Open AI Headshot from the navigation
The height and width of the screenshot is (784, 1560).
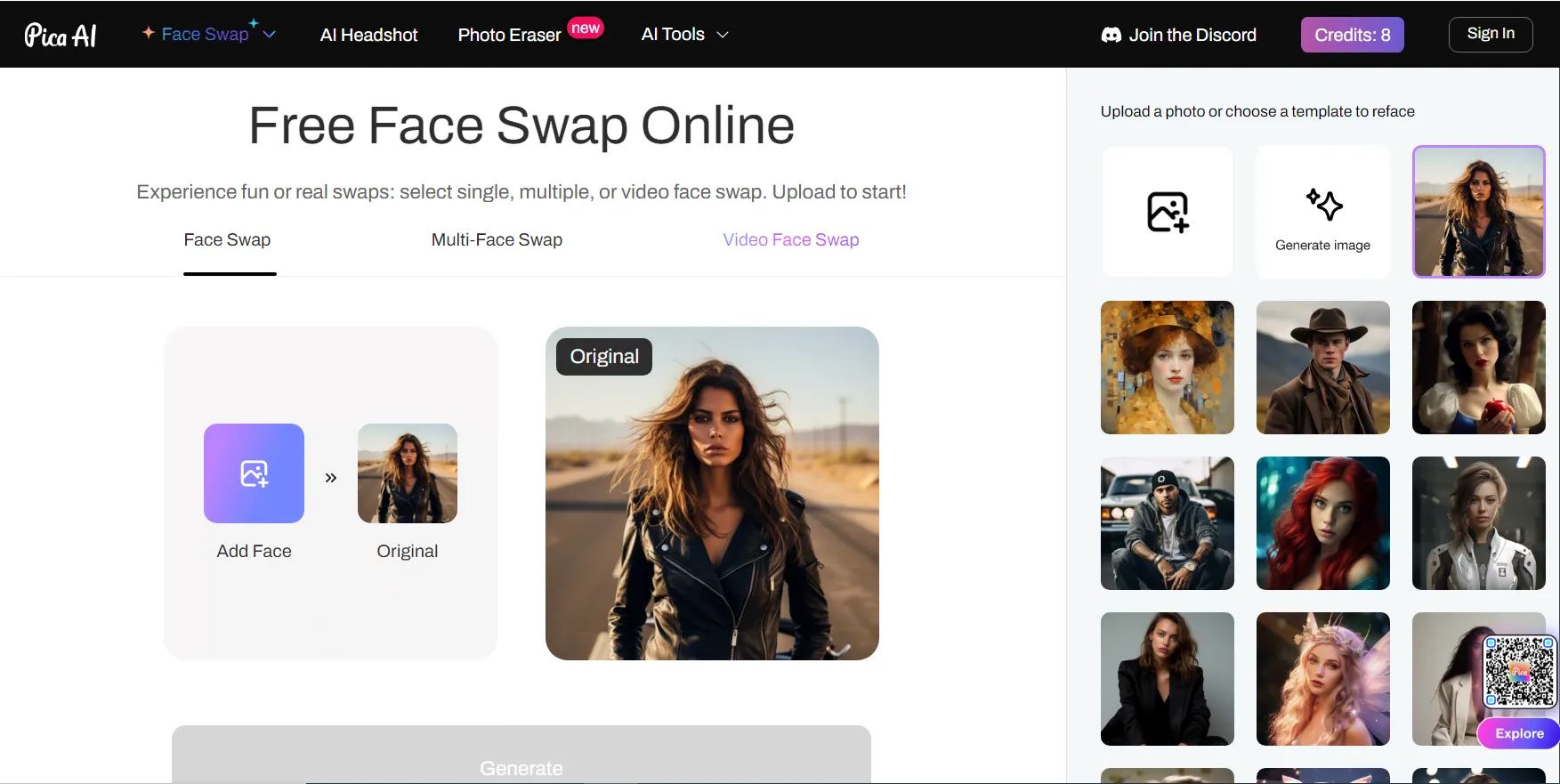click(368, 35)
